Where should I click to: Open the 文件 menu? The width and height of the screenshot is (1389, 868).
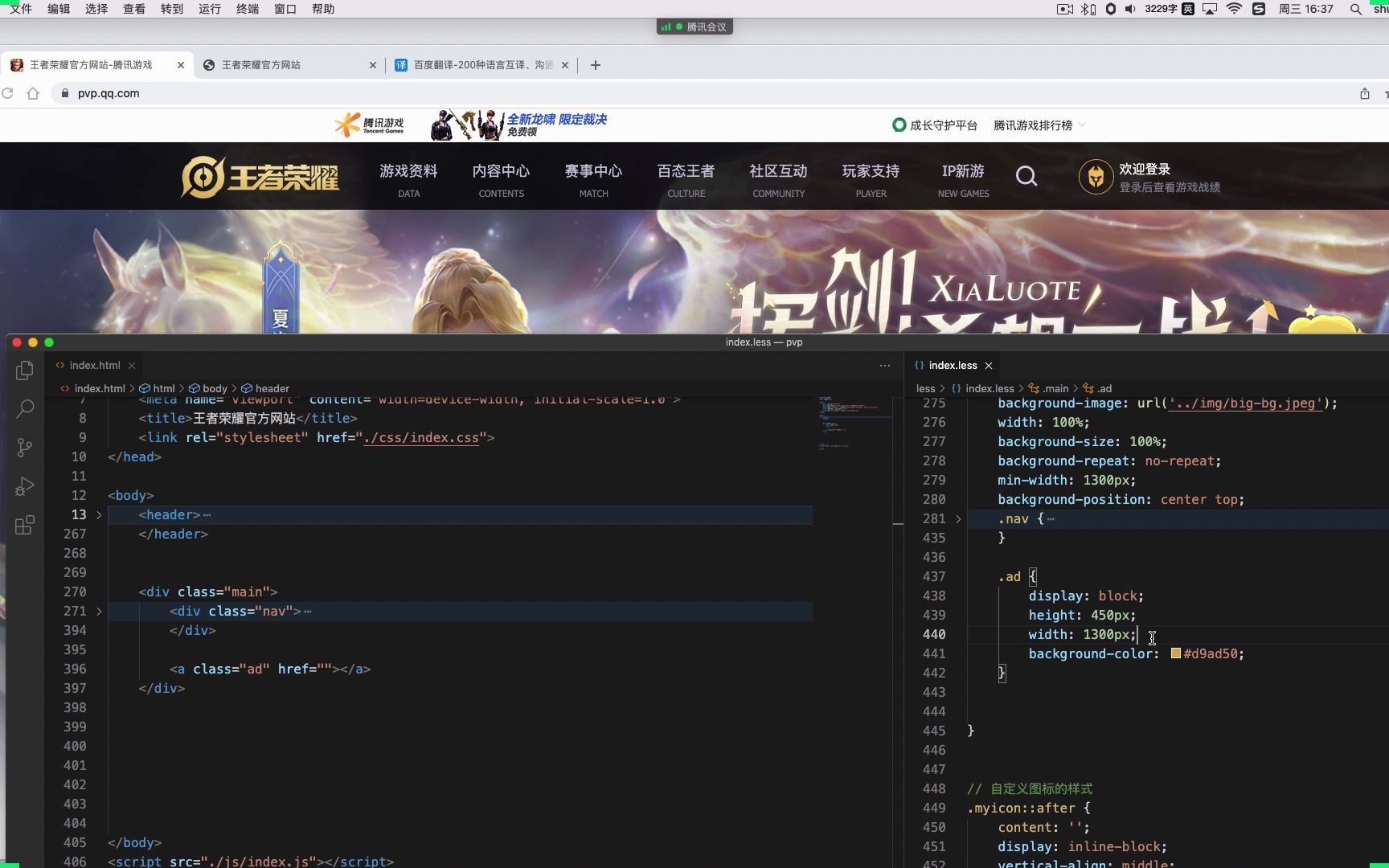[21, 9]
